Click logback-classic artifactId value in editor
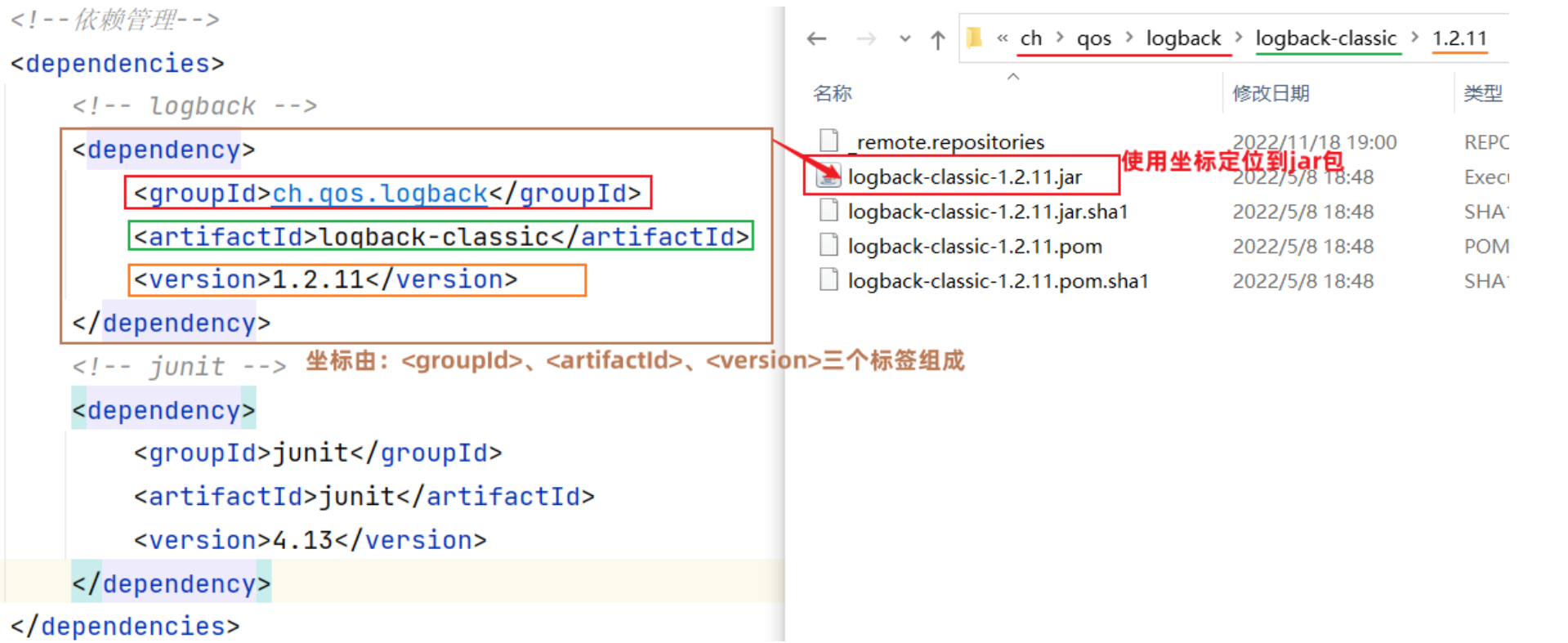The height and width of the screenshot is (643, 1568). pyautogui.click(x=434, y=237)
